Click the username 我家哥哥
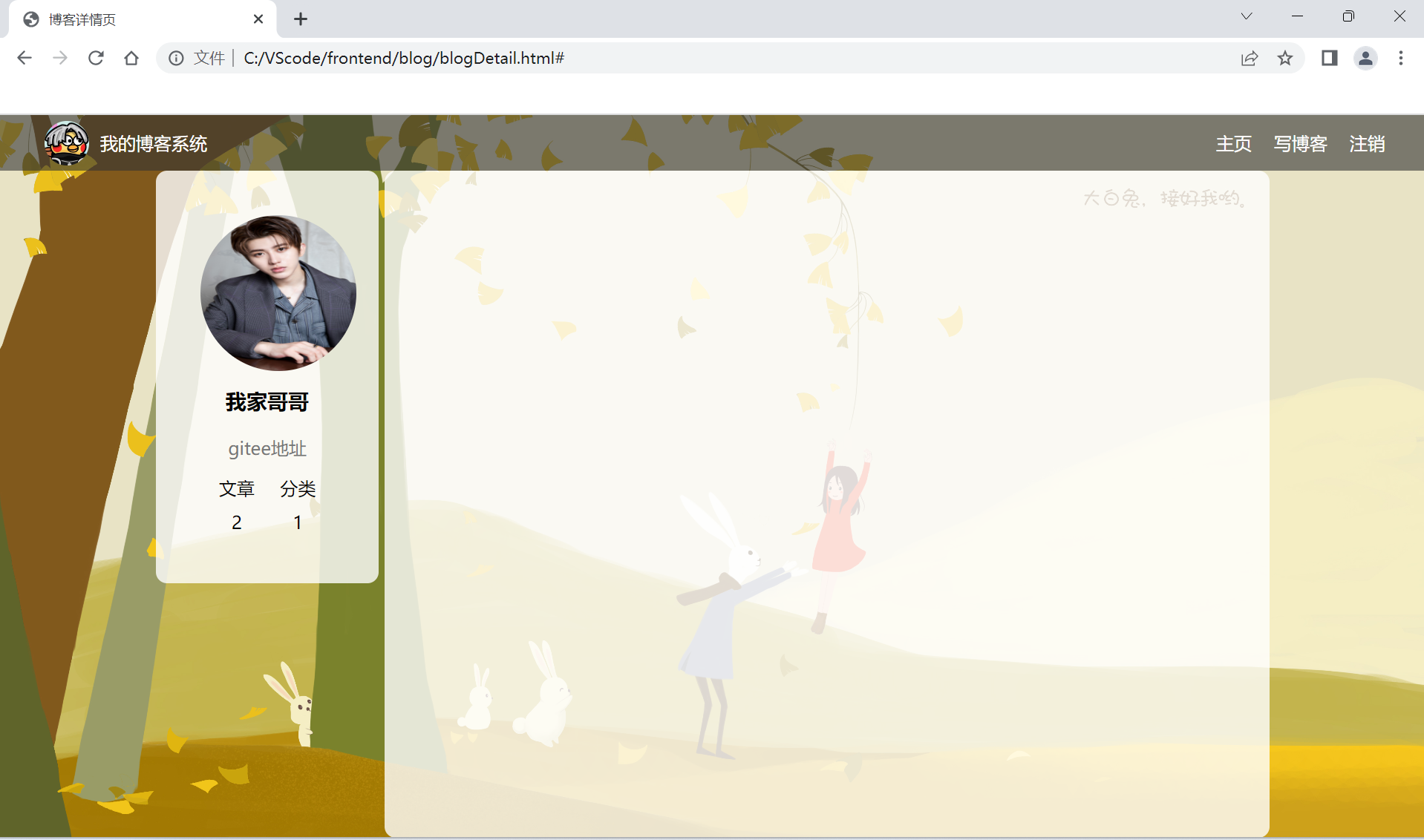1424x840 pixels. [267, 402]
